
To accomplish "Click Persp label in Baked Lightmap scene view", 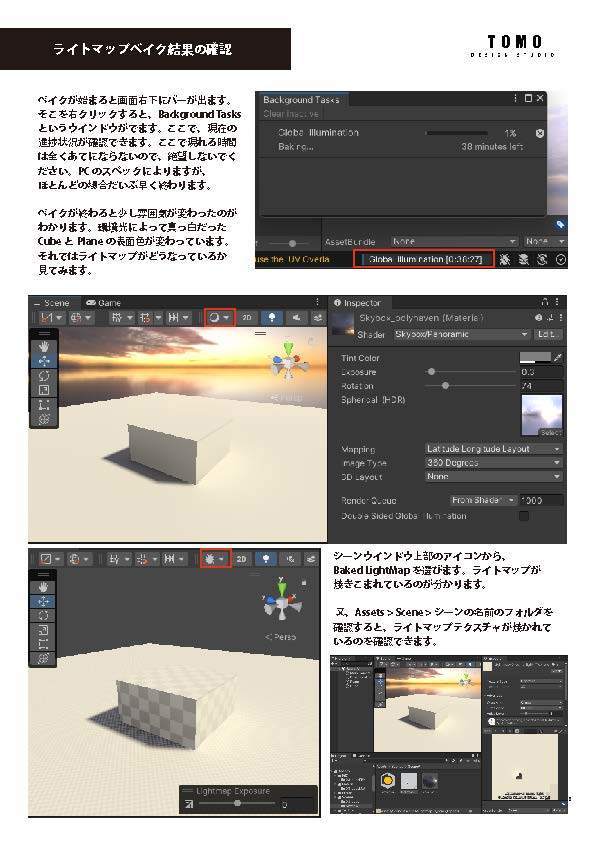I will [x=280, y=637].
